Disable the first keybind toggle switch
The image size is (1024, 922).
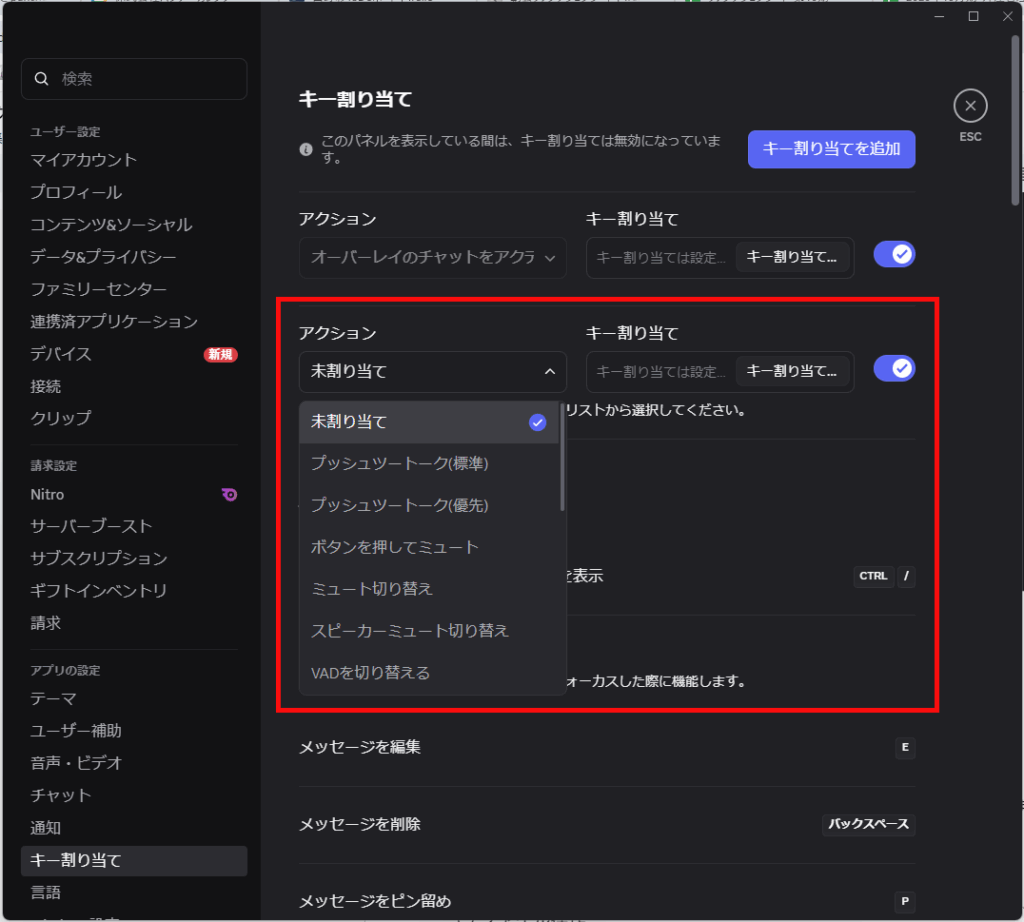point(894,255)
